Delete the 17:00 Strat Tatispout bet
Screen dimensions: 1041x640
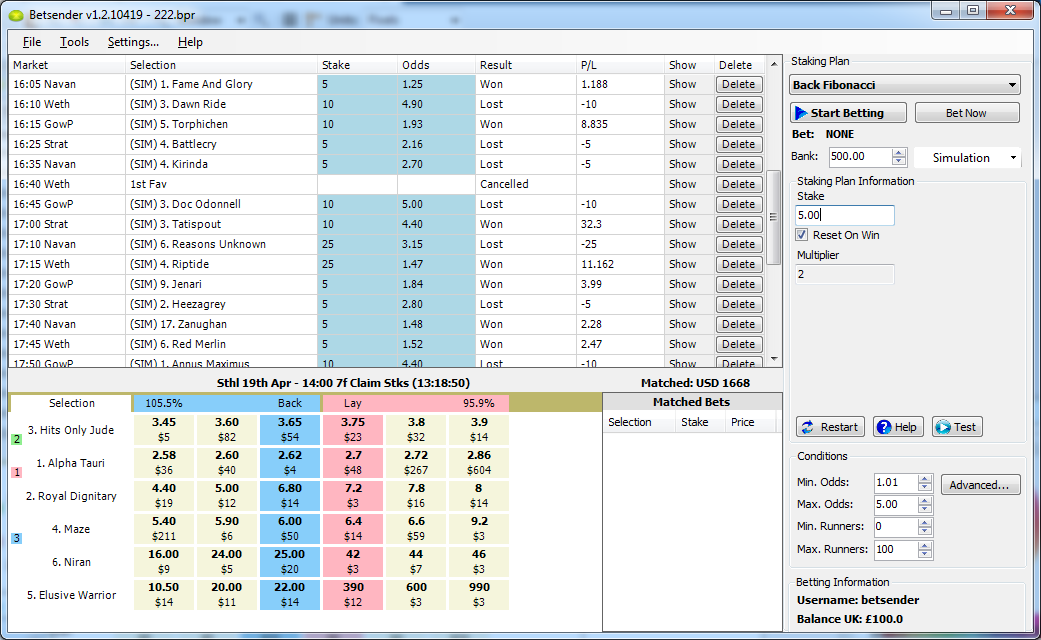[x=738, y=224]
